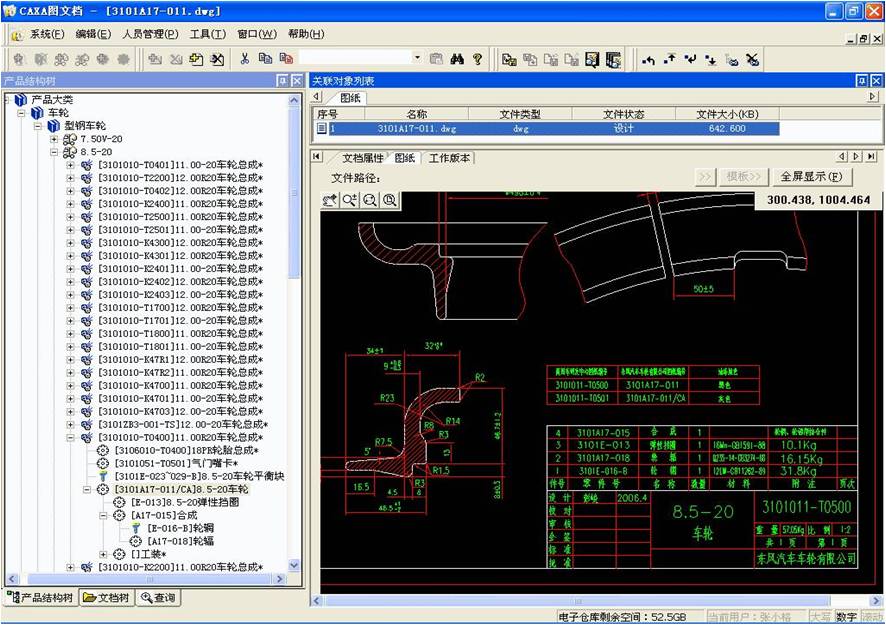Click the Copy icon next to scissors
This screenshot has width=886, height=625.
(265, 59)
